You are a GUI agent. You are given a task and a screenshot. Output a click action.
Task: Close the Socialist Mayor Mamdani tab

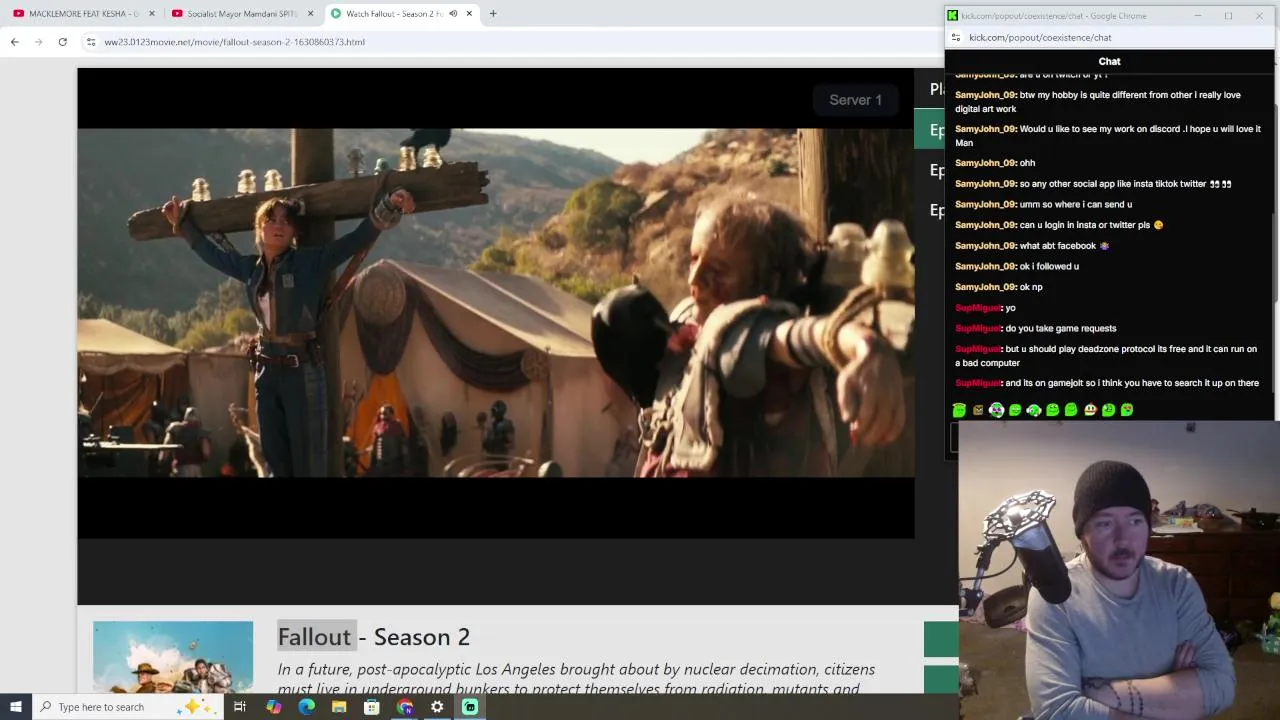pyautogui.click(x=310, y=14)
